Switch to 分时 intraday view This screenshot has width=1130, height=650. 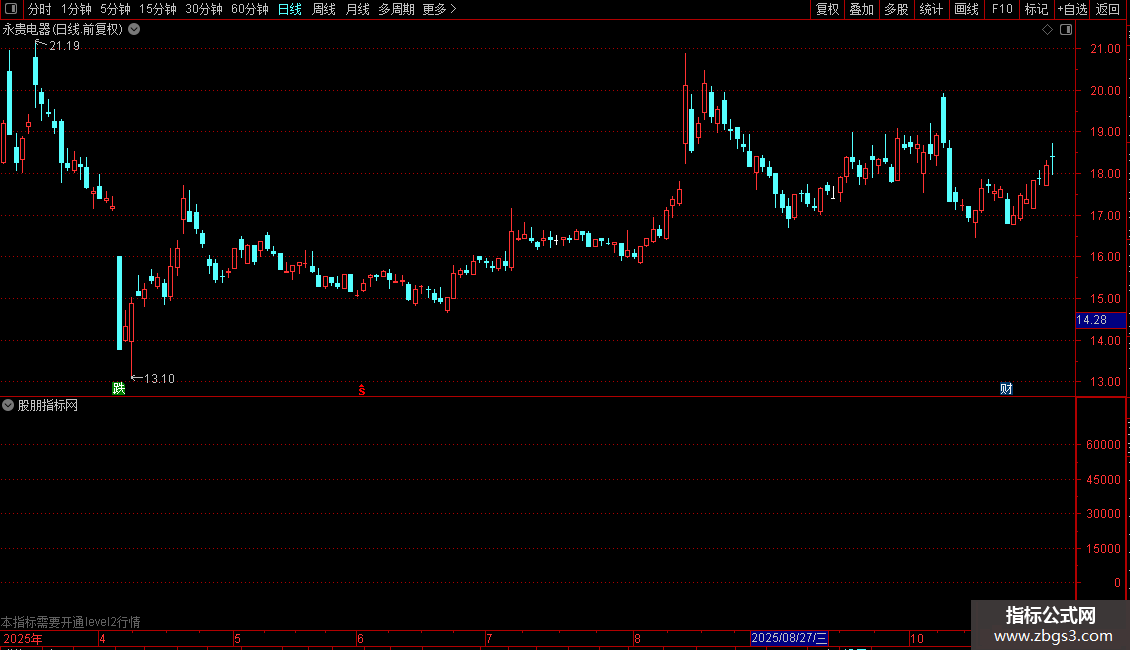[x=40, y=9]
